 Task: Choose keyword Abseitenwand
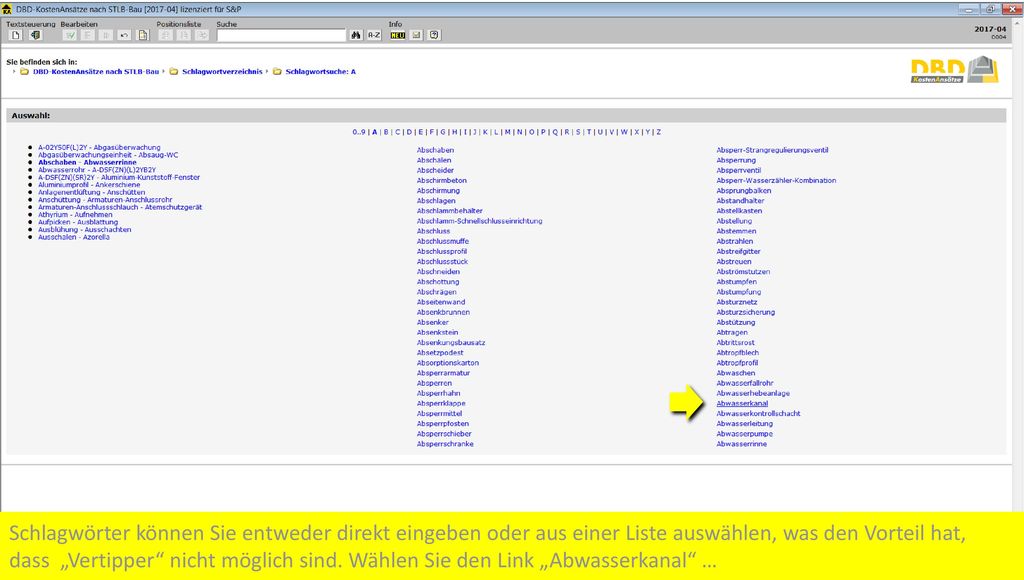point(441,302)
